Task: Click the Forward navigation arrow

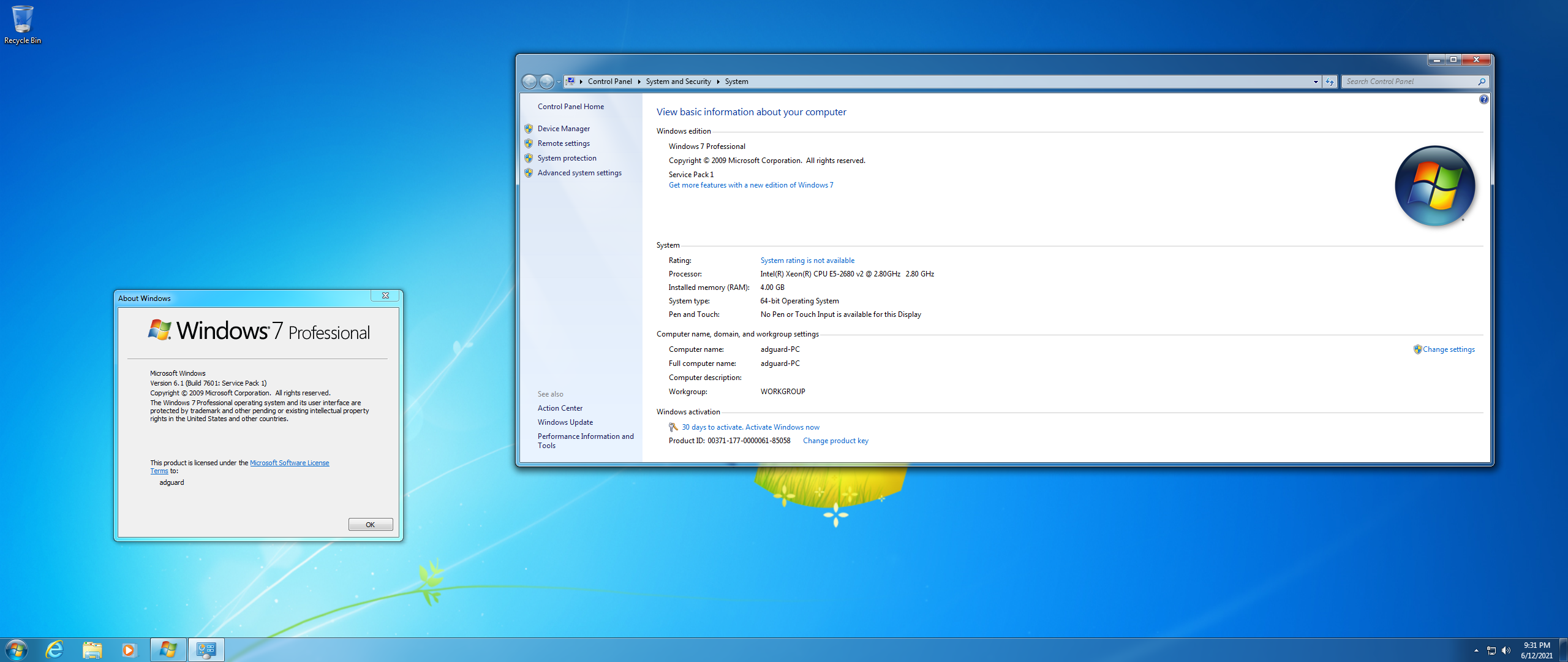Action: (546, 82)
